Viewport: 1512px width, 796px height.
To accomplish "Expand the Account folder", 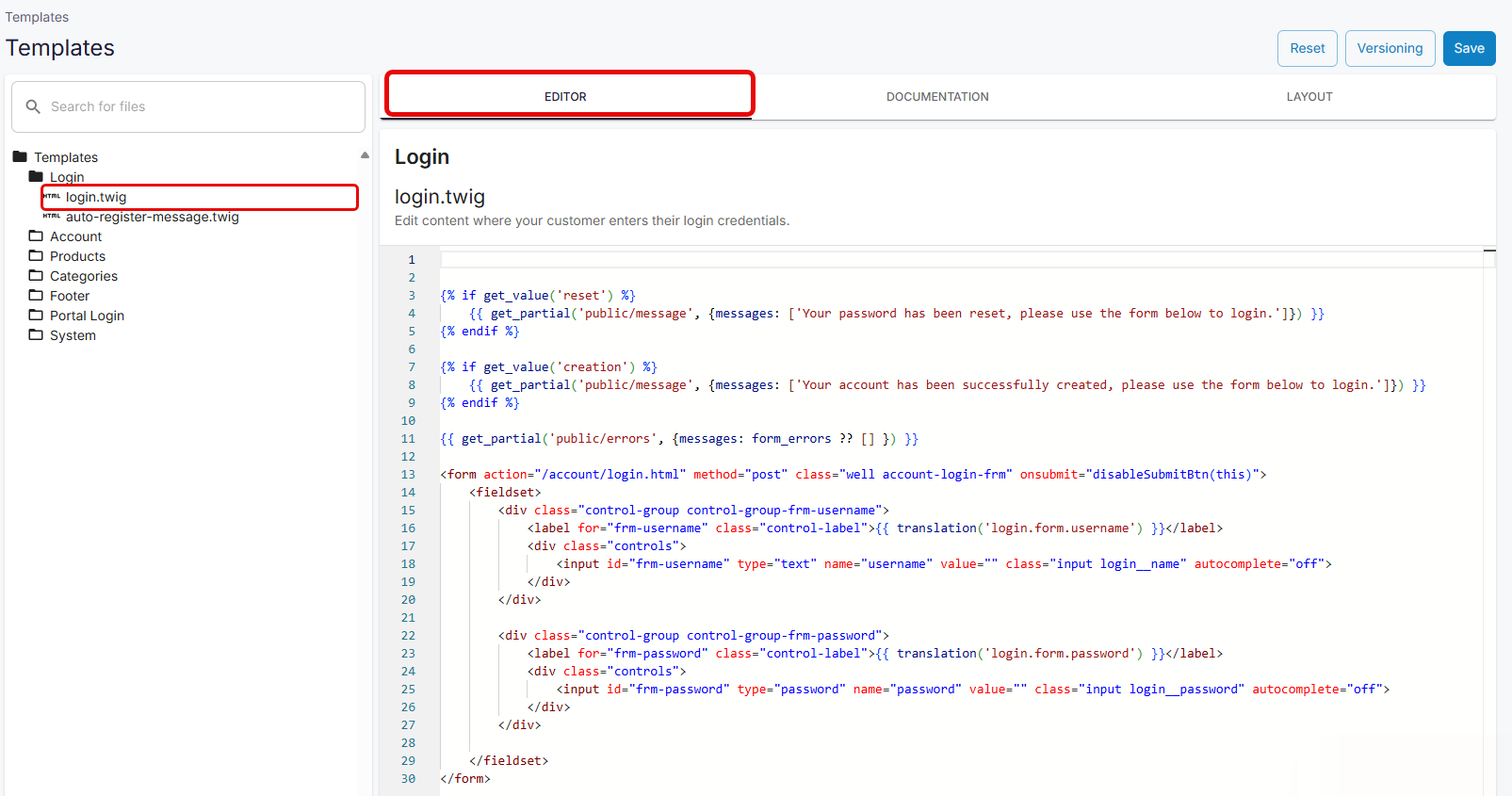I will tap(75, 236).
